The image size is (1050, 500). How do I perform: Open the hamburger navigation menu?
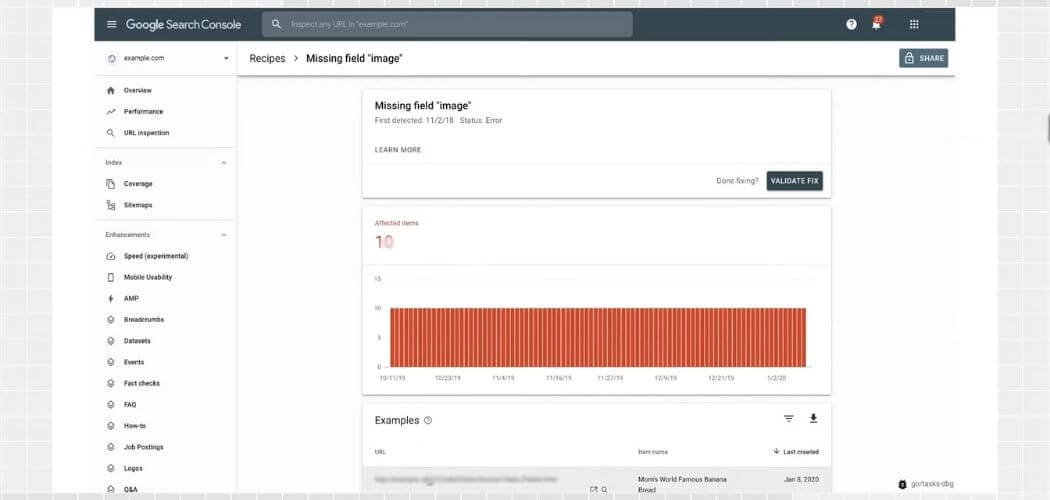111,24
